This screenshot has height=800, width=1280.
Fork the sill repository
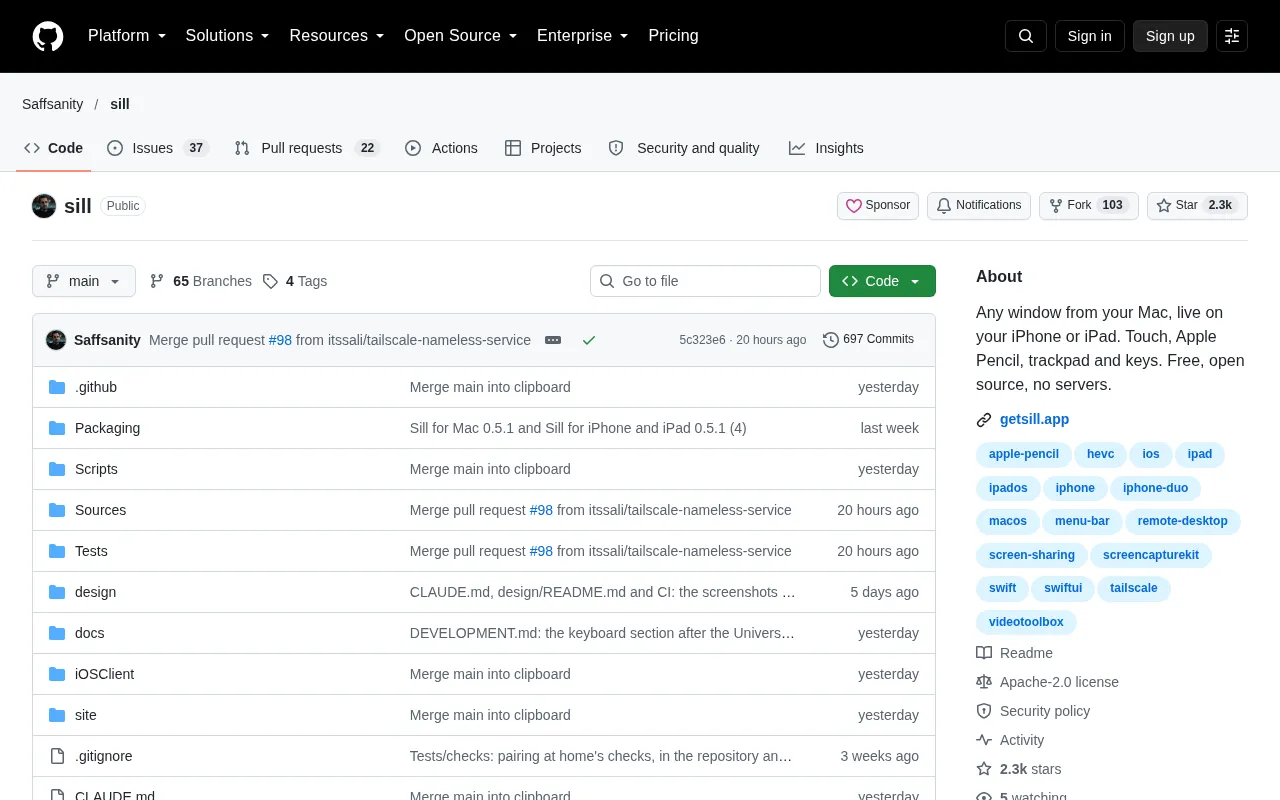click(x=1088, y=206)
